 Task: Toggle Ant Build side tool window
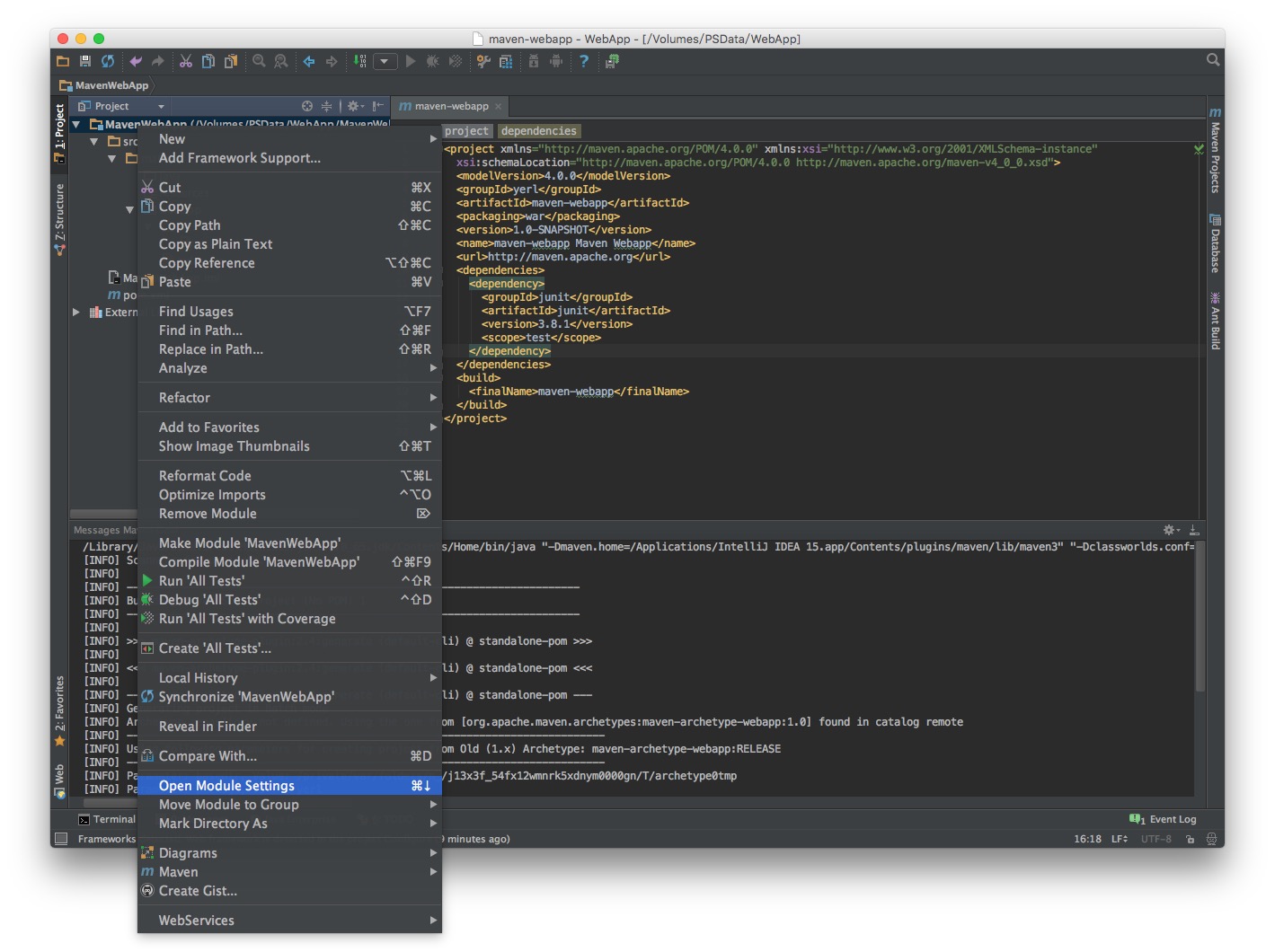pyautogui.click(x=1215, y=321)
